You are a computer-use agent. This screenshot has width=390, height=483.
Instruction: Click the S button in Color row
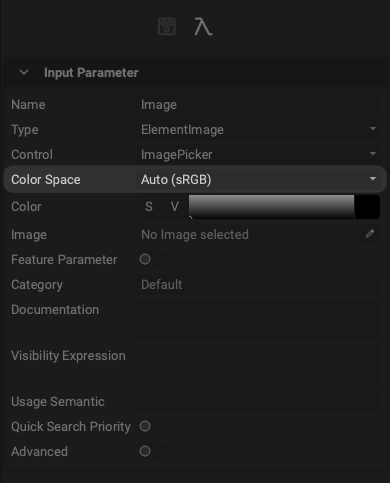coord(149,207)
